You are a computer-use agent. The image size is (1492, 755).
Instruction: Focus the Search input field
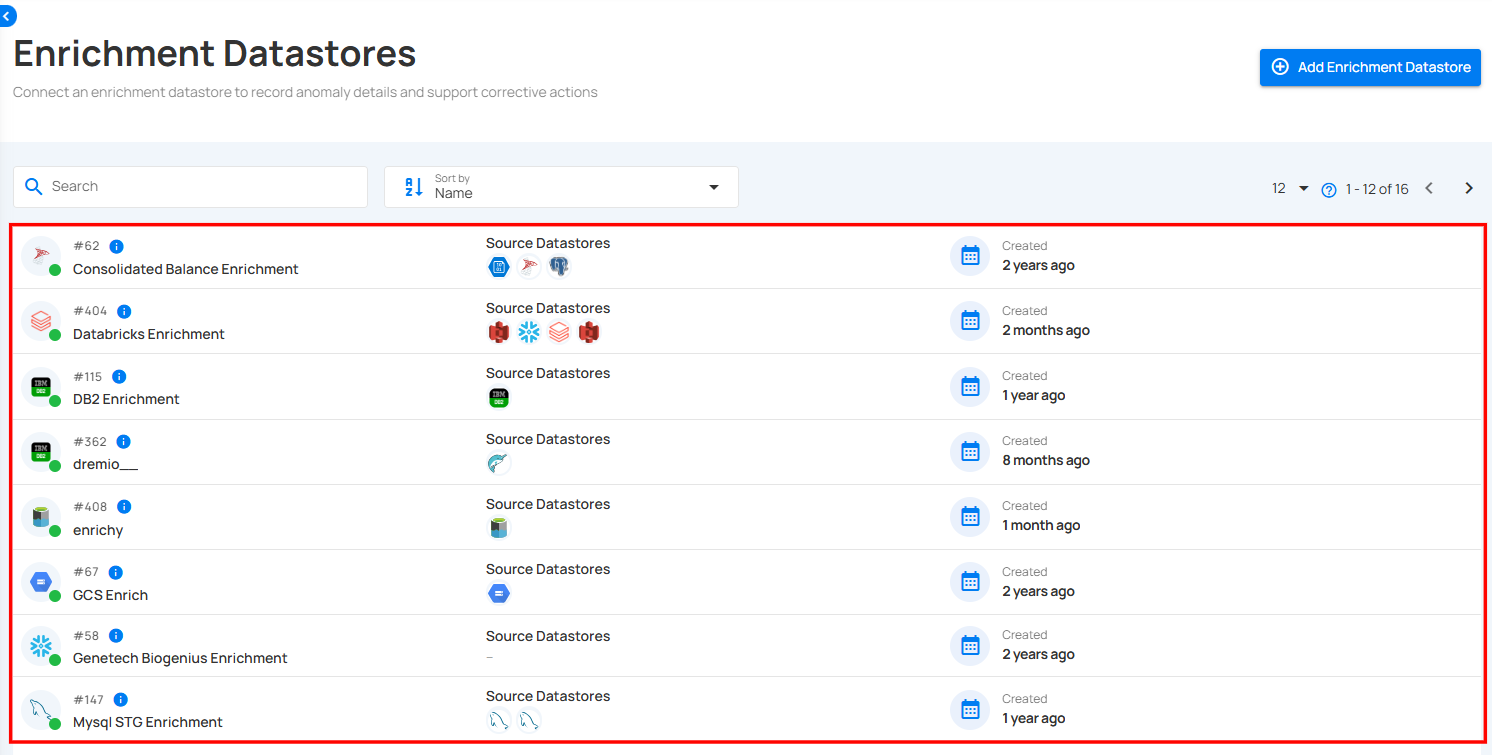click(190, 187)
